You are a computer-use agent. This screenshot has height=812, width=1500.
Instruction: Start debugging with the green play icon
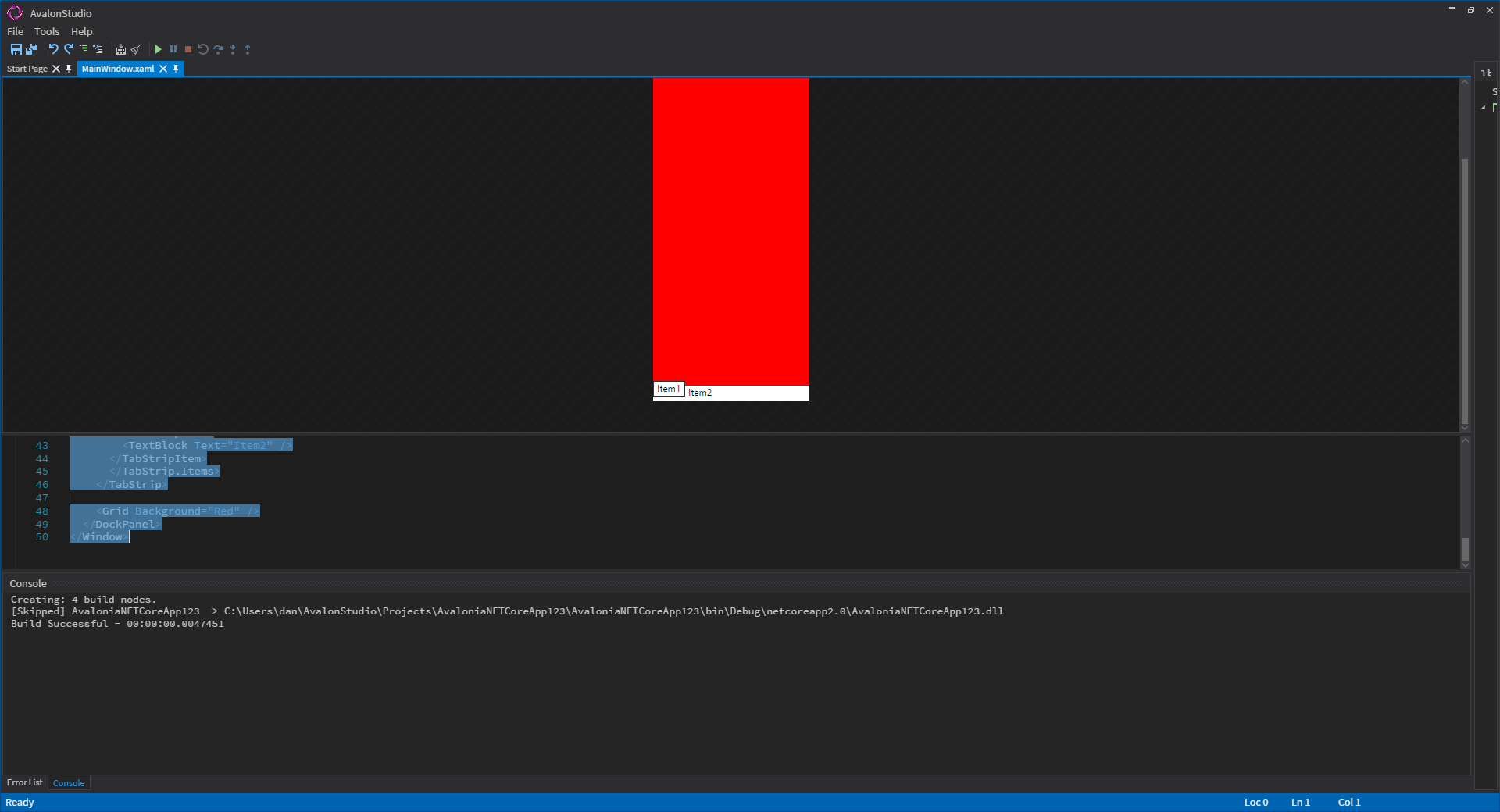coord(159,49)
